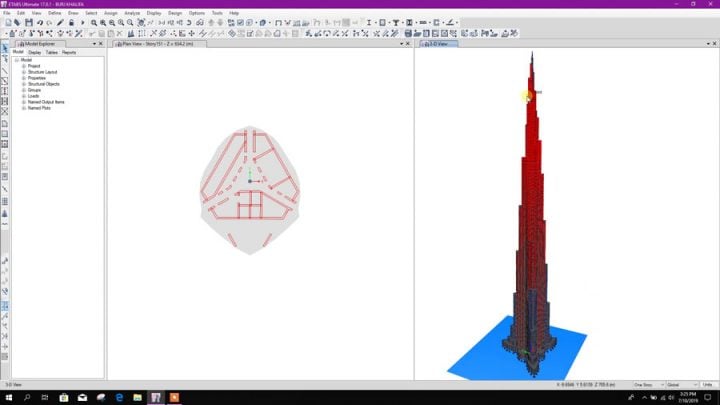Open the Analyze menu
This screenshot has height=405, width=720.
132,13
